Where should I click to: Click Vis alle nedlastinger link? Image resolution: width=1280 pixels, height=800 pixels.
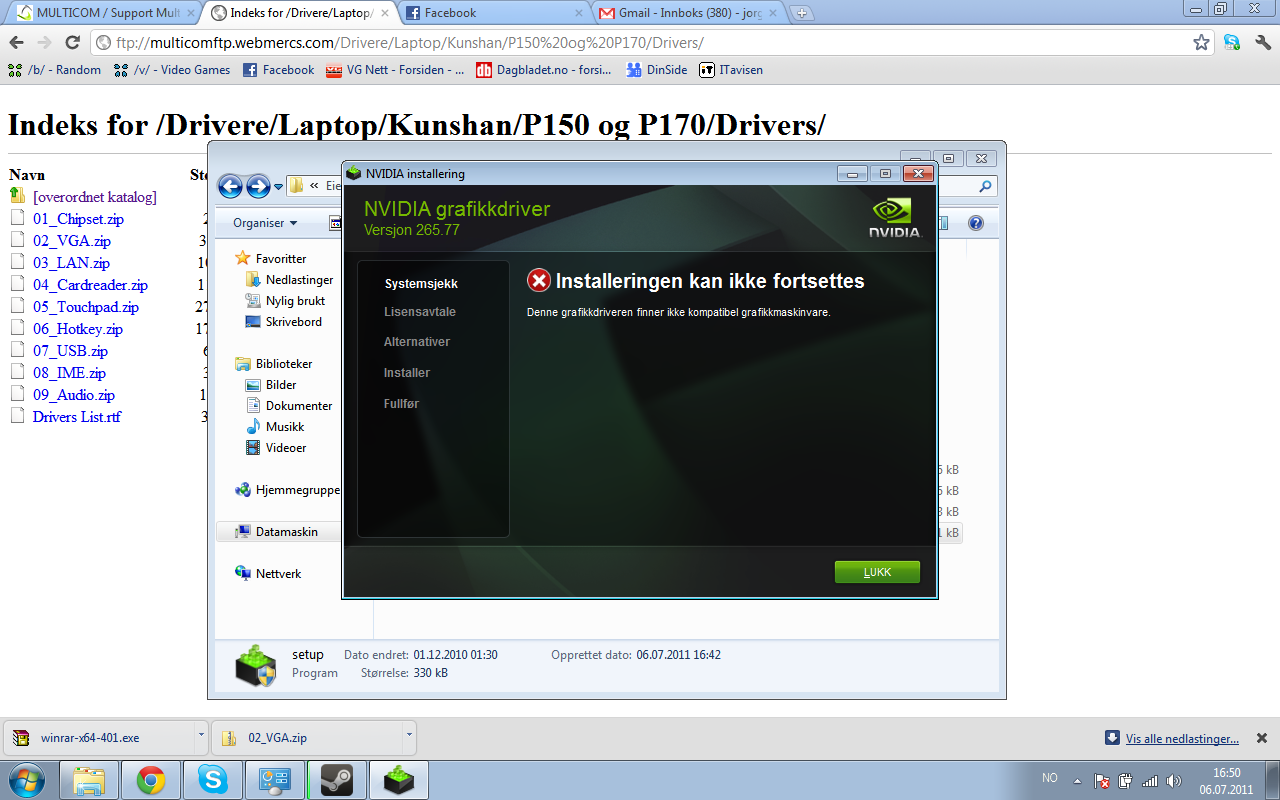click(x=1182, y=738)
